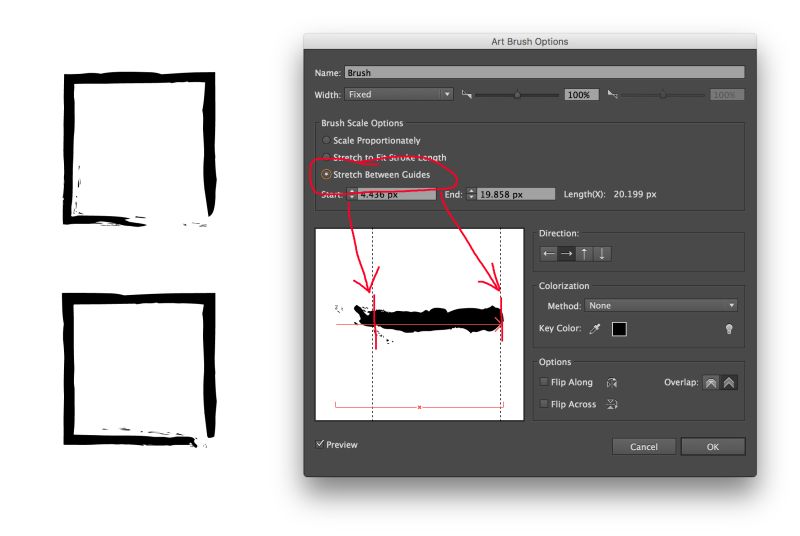This screenshot has height=536, width=800.
Task: Open Colorization Method dropdown
Action: 661,305
